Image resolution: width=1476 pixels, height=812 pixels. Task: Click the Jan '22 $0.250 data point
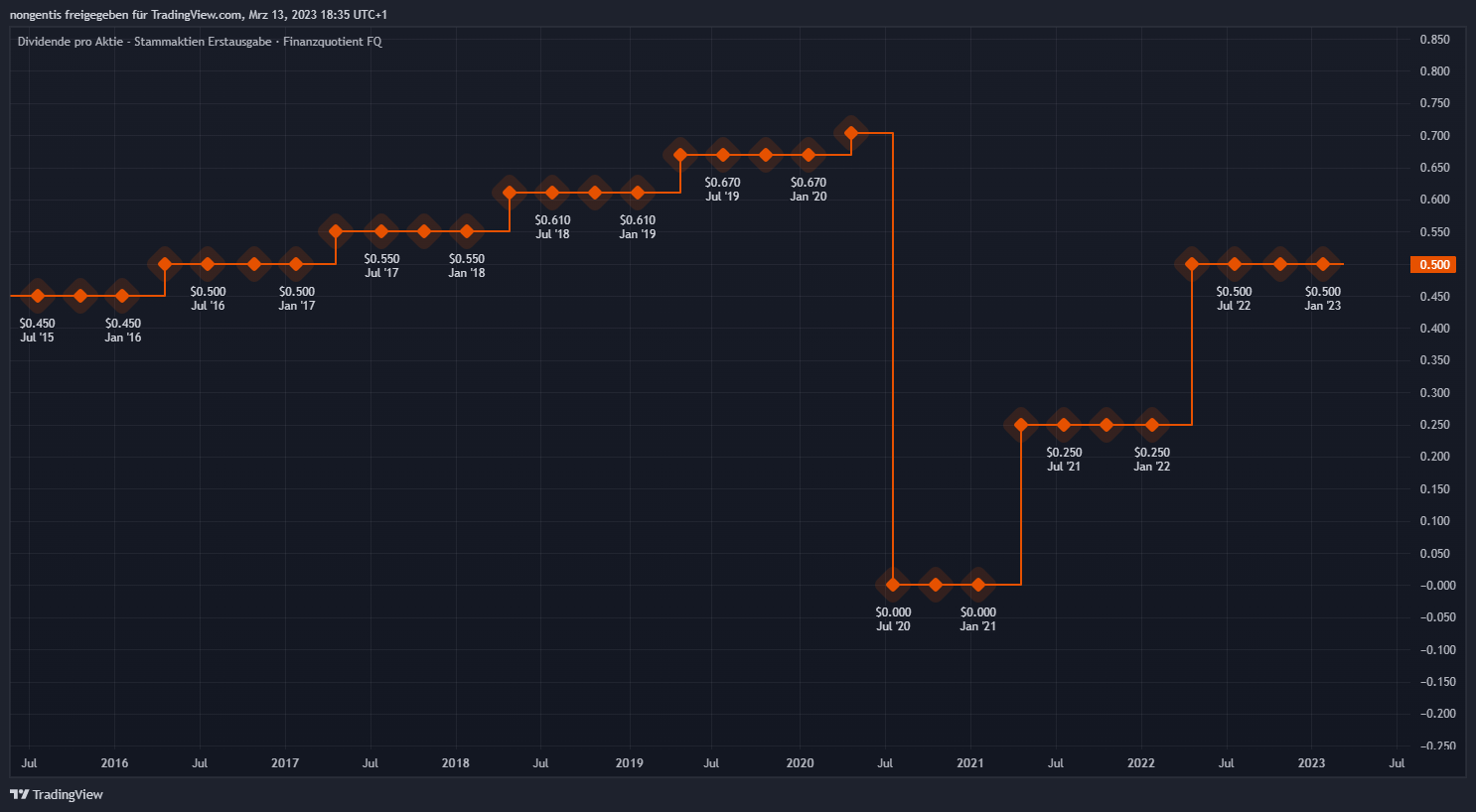pos(1152,425)
